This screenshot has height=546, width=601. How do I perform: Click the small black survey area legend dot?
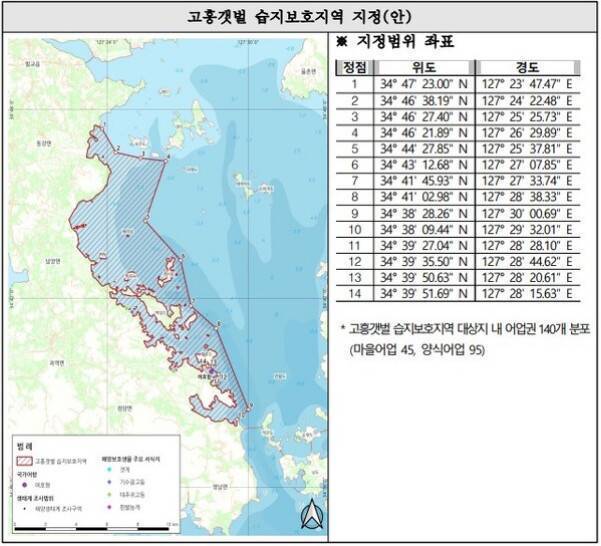tap(25, 508)
